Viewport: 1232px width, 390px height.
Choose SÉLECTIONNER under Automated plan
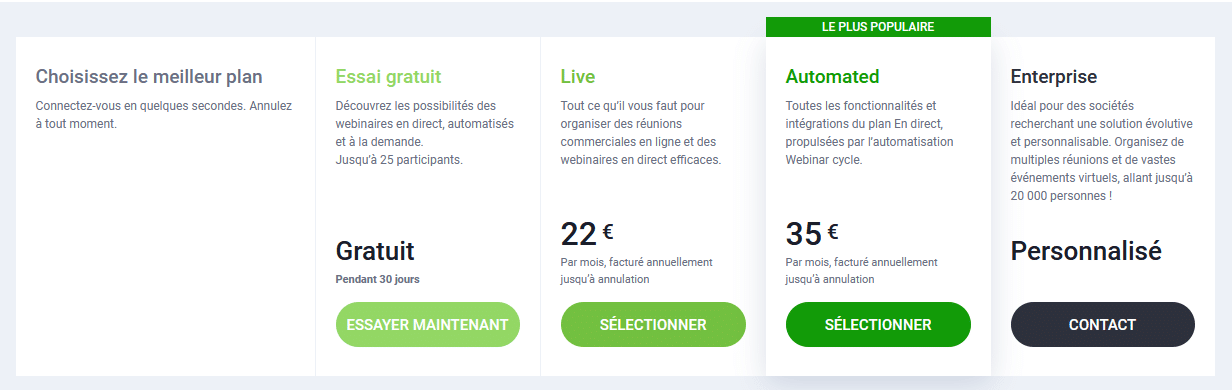coord(878,325)
